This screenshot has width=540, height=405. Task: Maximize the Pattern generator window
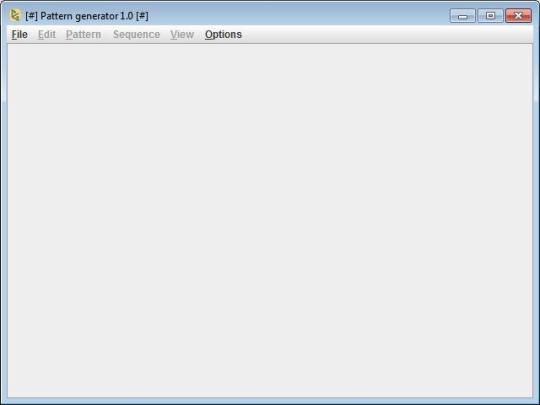490,16
